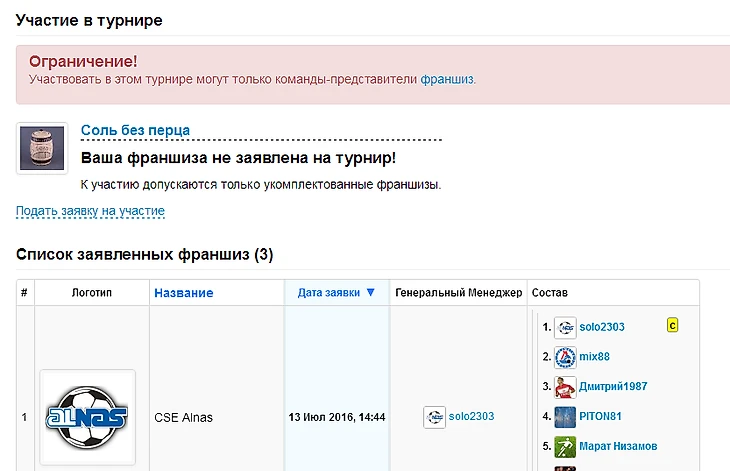This screenshot has height=471, width=730.
Task: Click mix88 player avatar icon
Action: click(x=565, y=357)
